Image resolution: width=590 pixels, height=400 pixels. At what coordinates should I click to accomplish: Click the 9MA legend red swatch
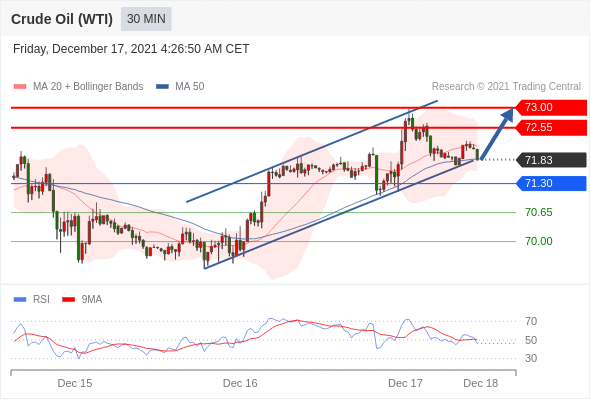point(68,300)
